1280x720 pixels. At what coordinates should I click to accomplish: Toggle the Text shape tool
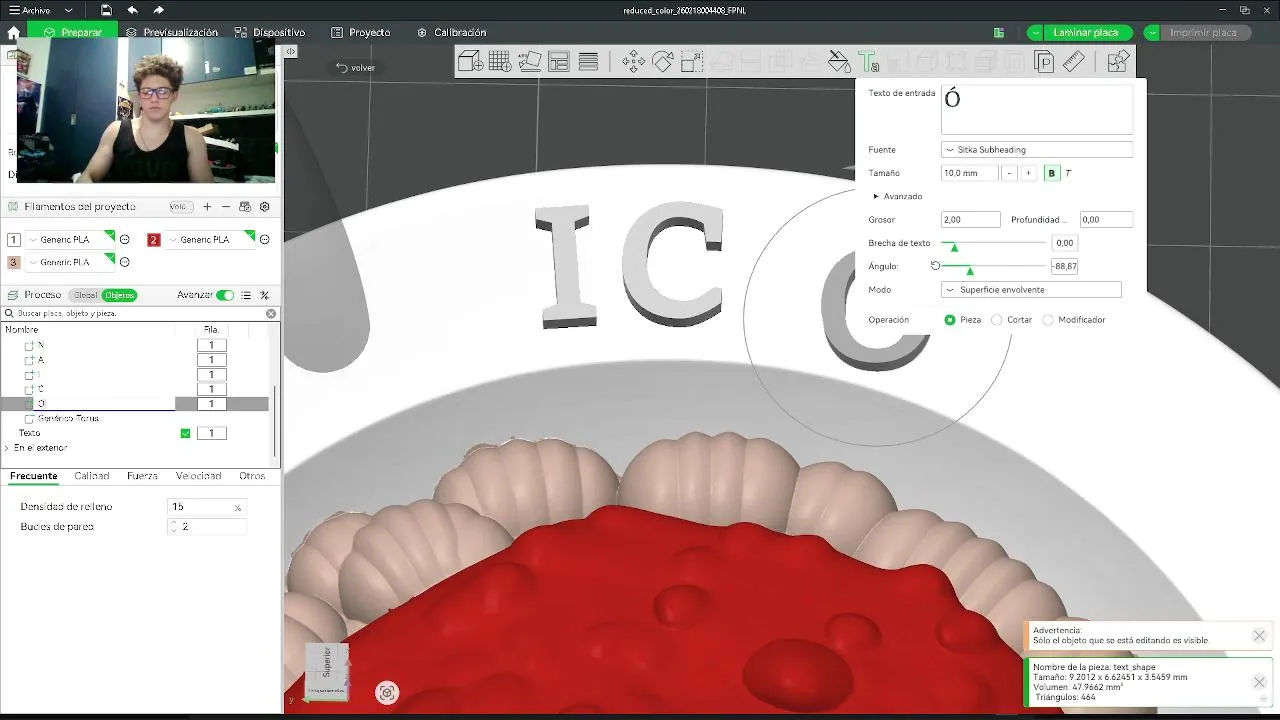click(x=868, y=62)
